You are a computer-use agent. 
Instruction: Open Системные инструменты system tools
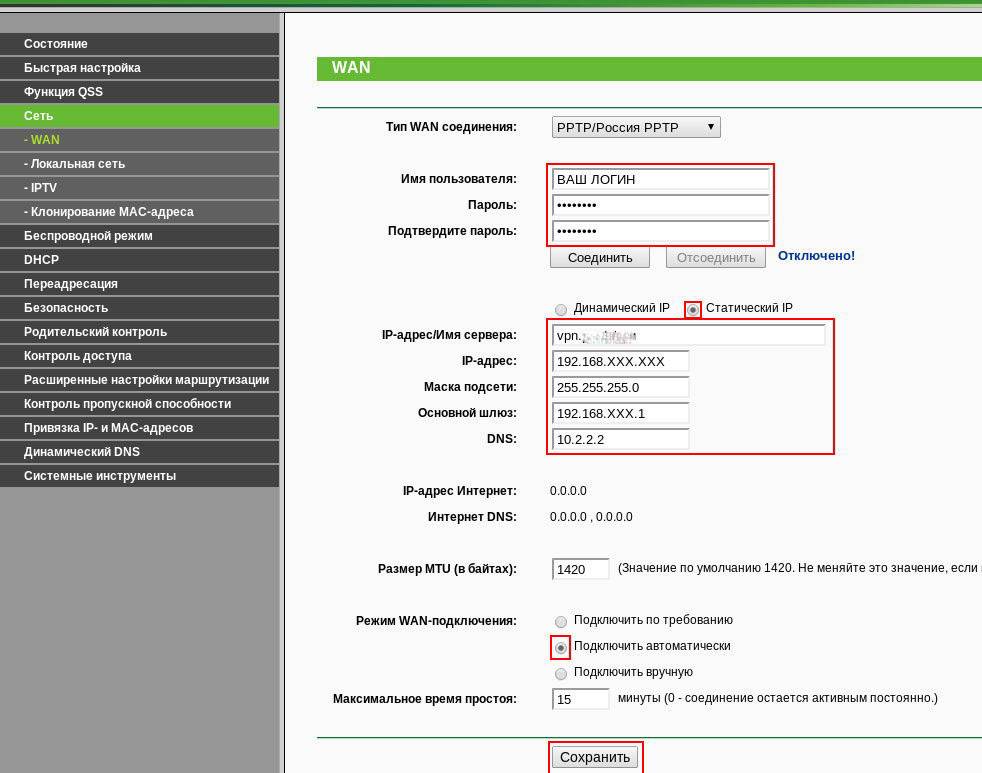[x=139, y=476]
